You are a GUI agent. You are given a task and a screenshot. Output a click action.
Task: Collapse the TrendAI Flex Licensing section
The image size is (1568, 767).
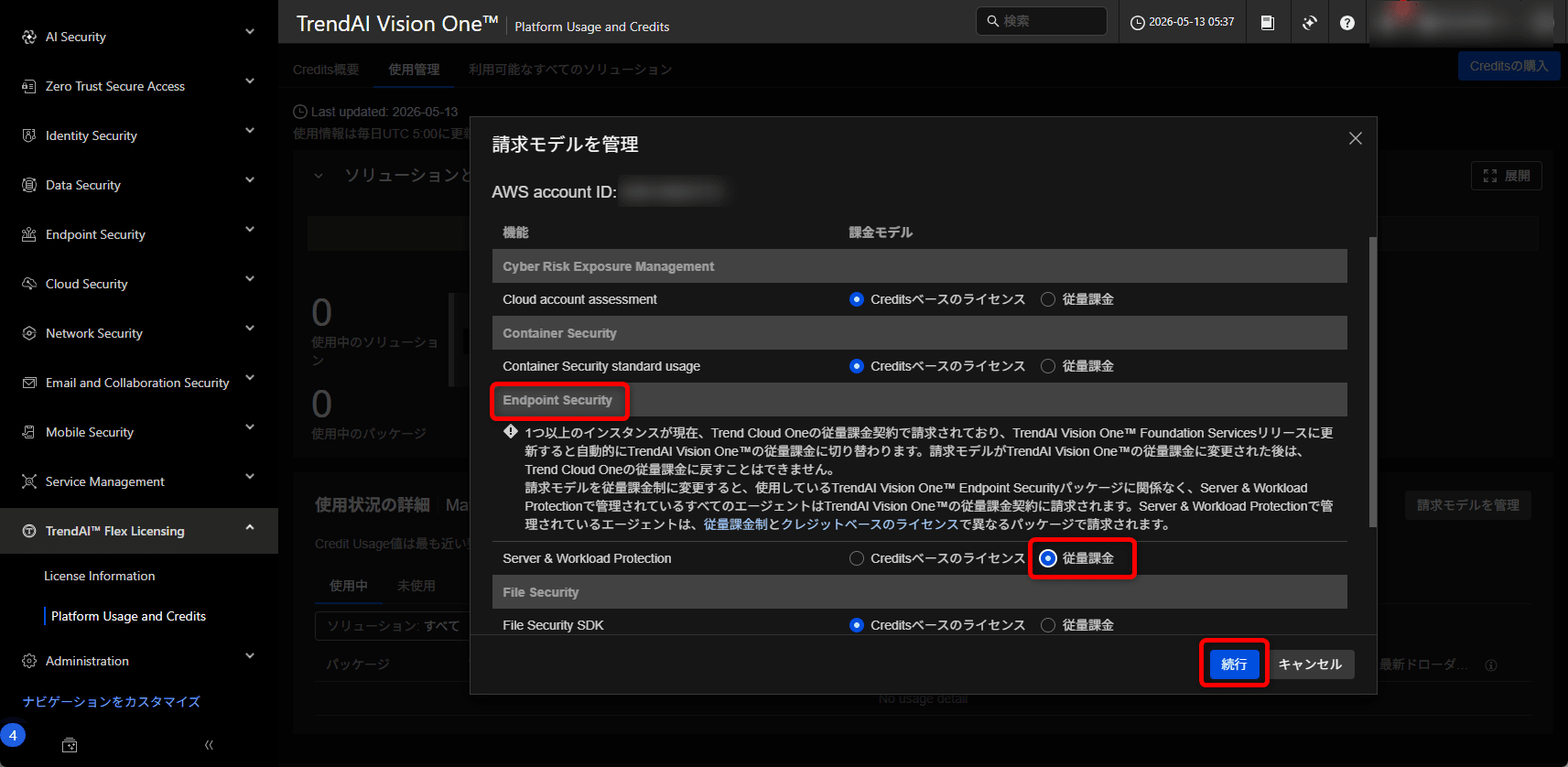[x=250, y=526]
